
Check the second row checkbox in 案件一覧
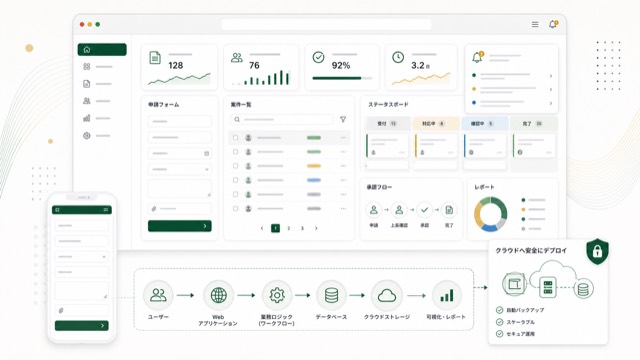(x=236, y=152)
